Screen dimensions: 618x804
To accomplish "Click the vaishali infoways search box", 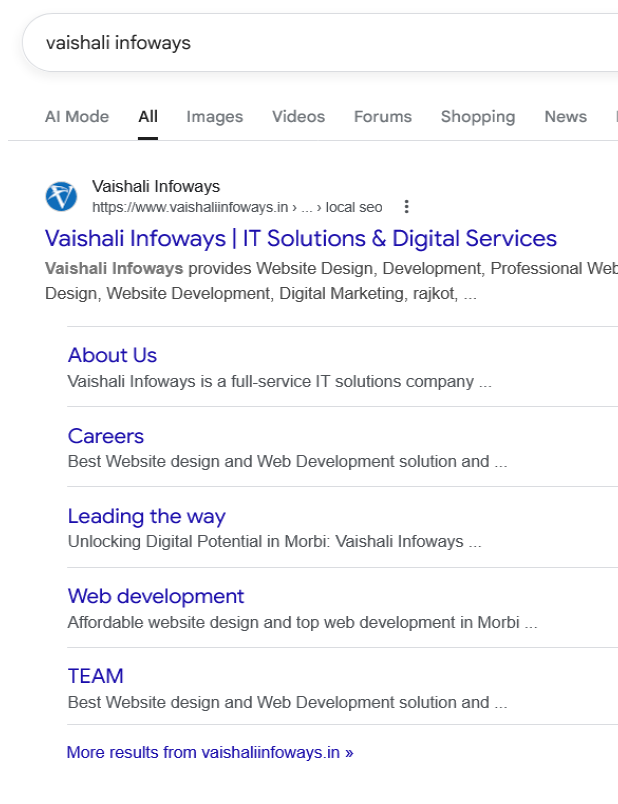I will point(300,43).
